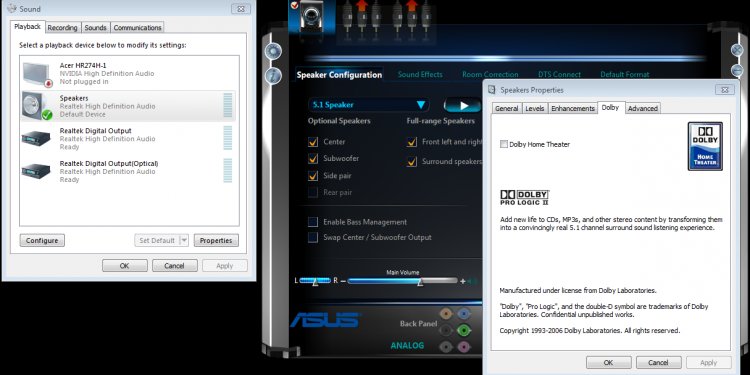This screenshot has height=375, width=750.
Task: Open the Sound Effects tab
Action: (420, 75)
